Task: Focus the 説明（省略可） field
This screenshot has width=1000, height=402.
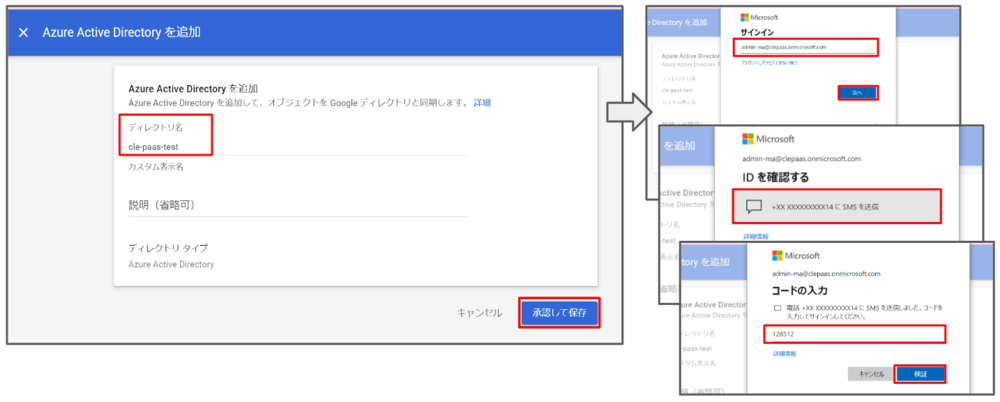Action: pyautogui.click(x=298, y=205)
